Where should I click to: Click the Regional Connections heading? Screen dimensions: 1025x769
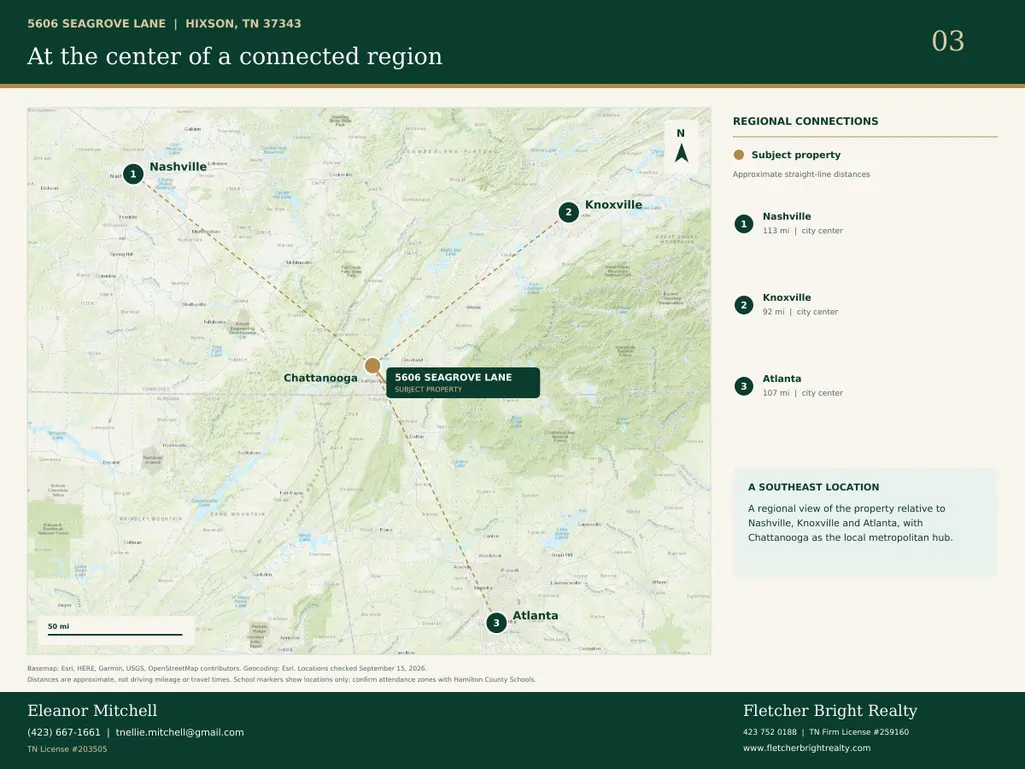point(805,121)
